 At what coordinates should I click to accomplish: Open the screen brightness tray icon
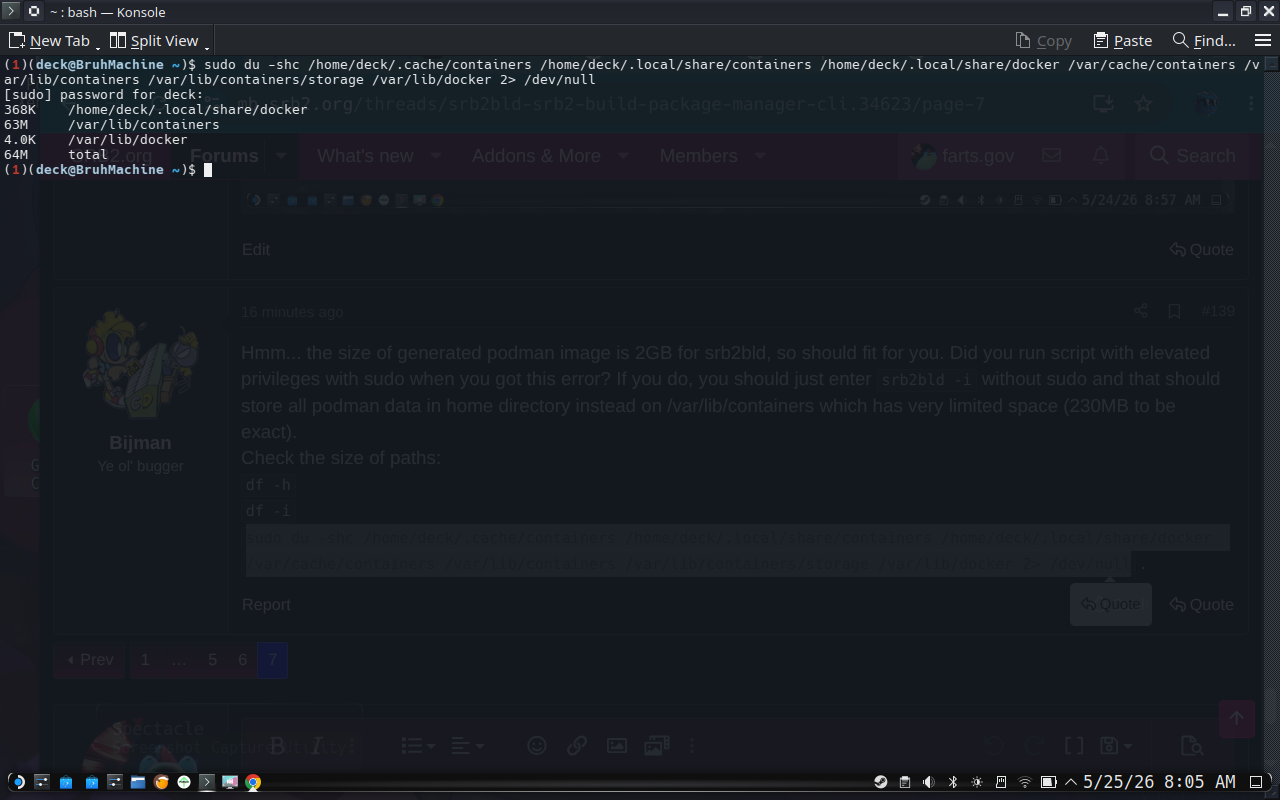click(x=976, y=782)
